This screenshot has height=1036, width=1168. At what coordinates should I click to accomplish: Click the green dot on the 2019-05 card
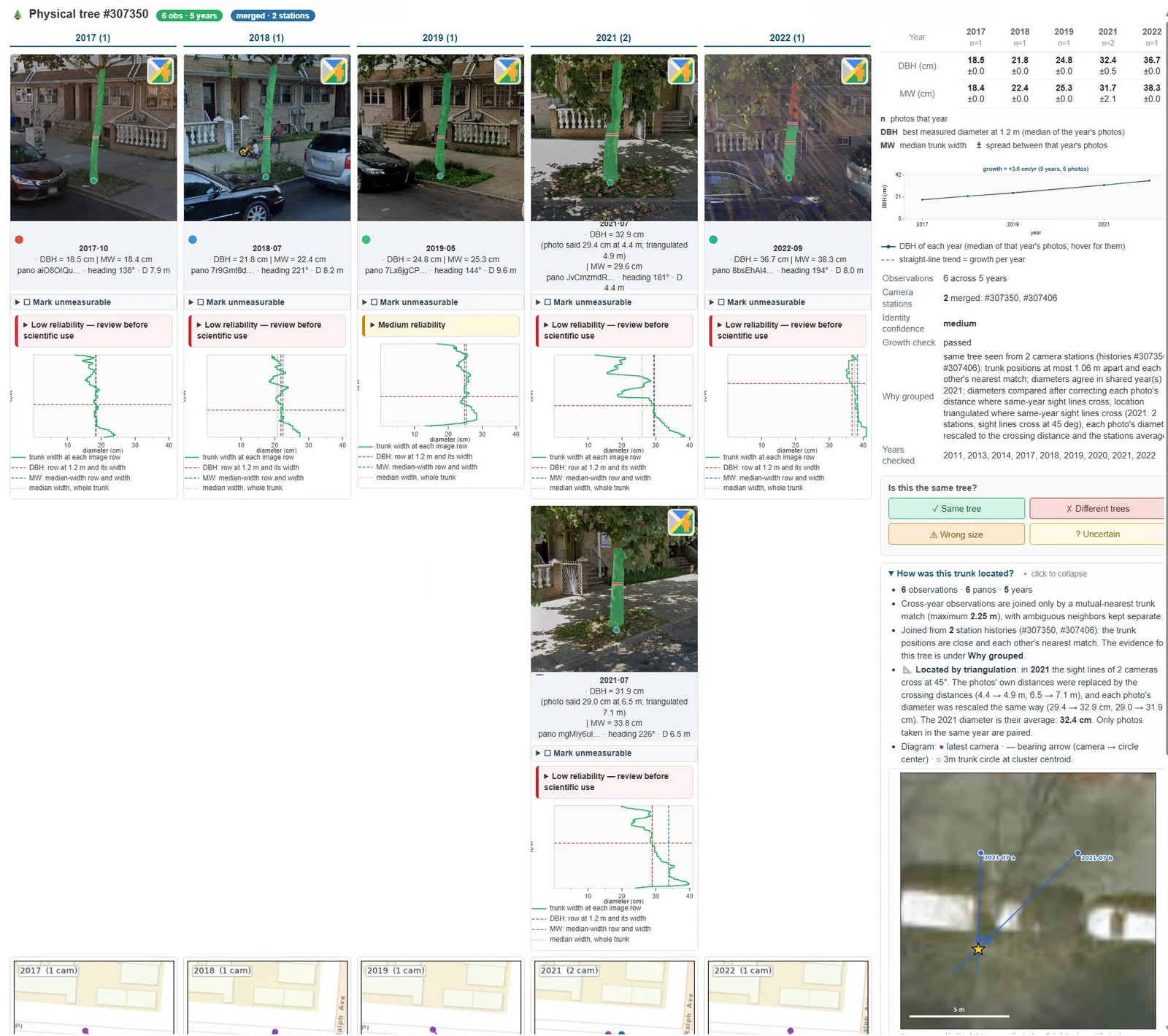[x=366, y=239]
